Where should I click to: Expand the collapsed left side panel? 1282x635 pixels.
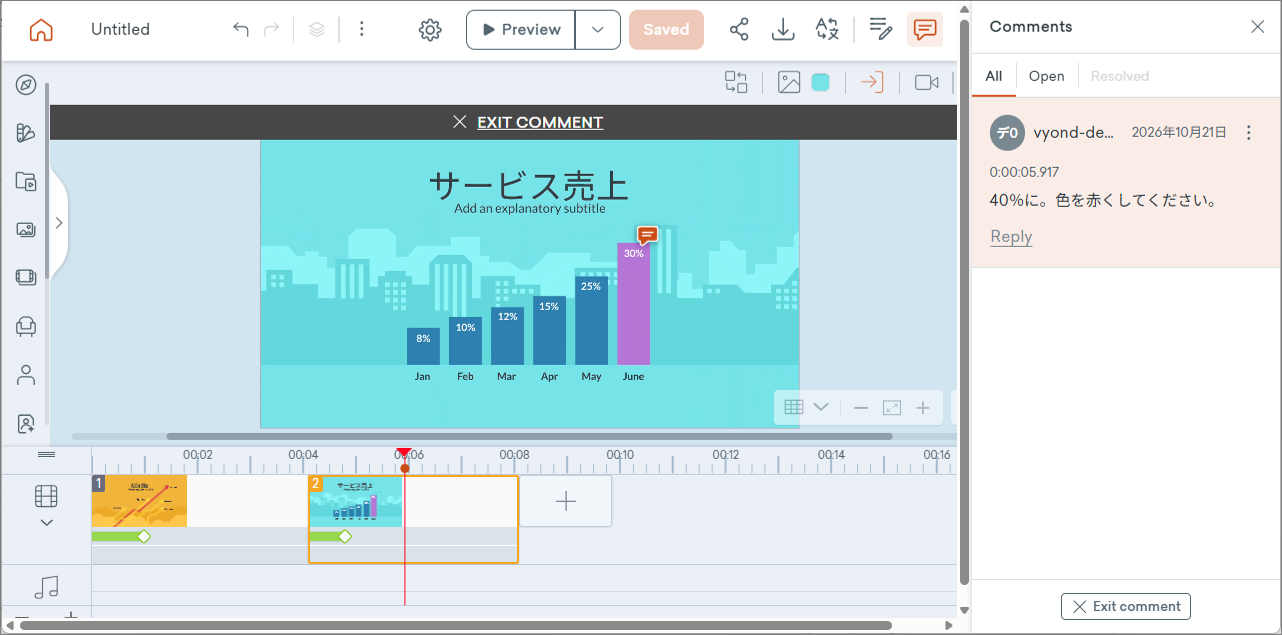(x=59, y=223)
